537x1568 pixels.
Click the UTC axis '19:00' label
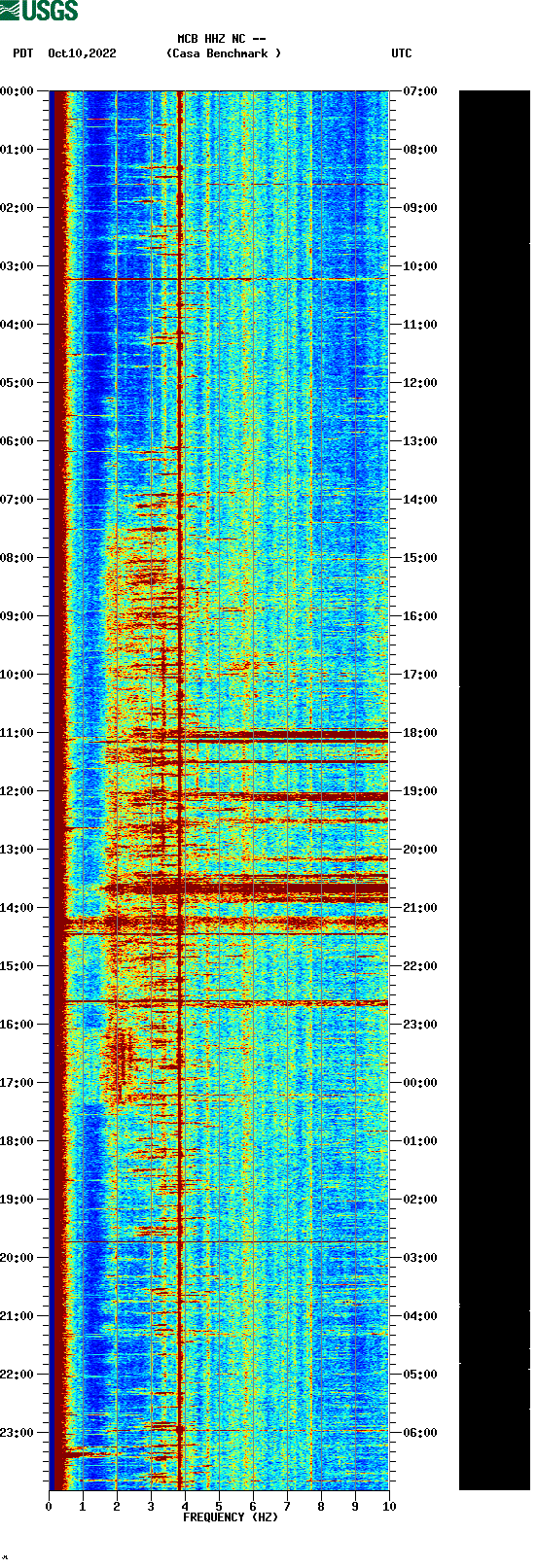point(420,791)
